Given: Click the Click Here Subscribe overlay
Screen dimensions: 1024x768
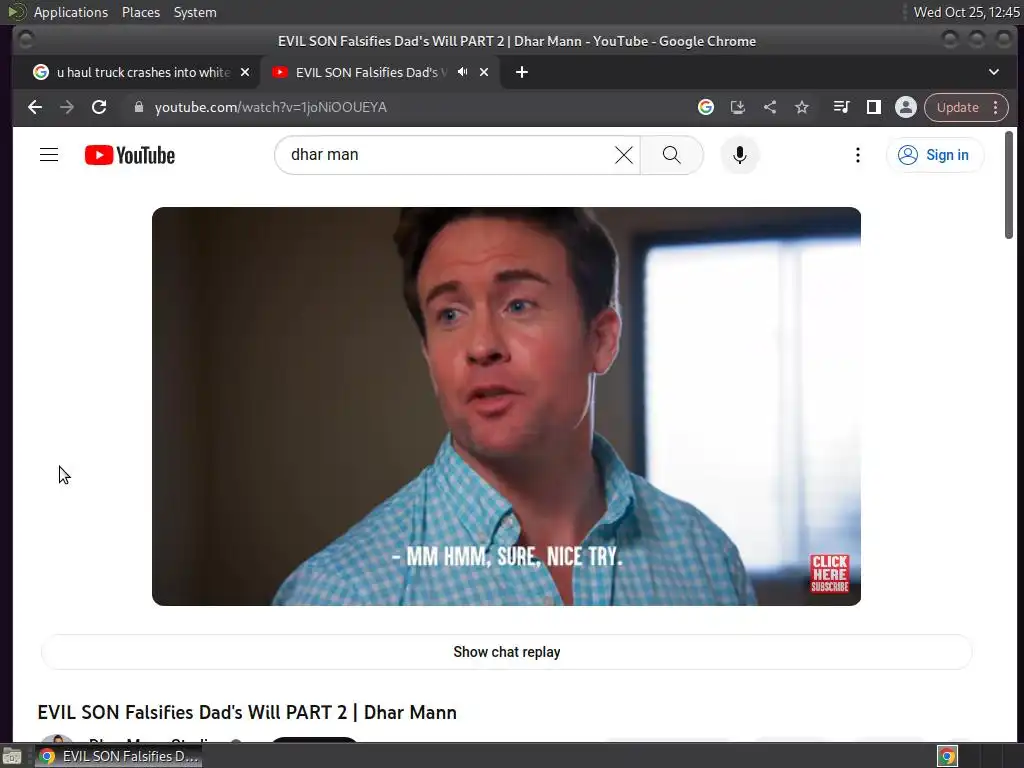Looking at the screenshot, I should tap(829, 573).
